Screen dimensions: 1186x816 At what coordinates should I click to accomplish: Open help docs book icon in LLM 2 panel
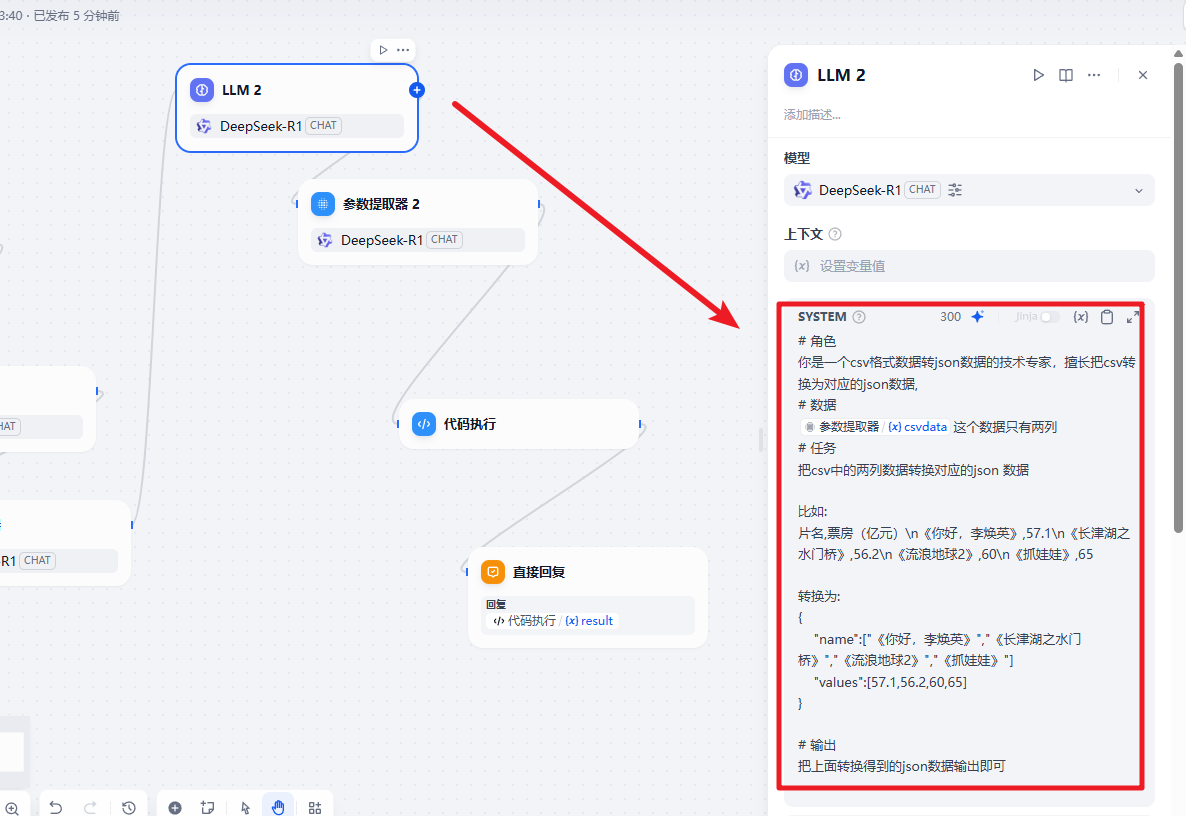(1066, 75)
